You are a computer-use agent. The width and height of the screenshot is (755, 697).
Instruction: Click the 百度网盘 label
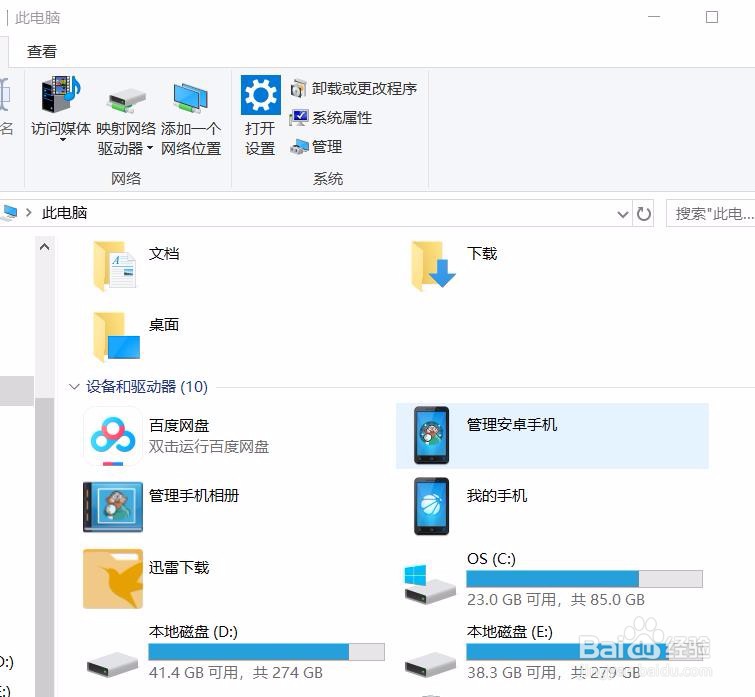[x=179, y=426]
